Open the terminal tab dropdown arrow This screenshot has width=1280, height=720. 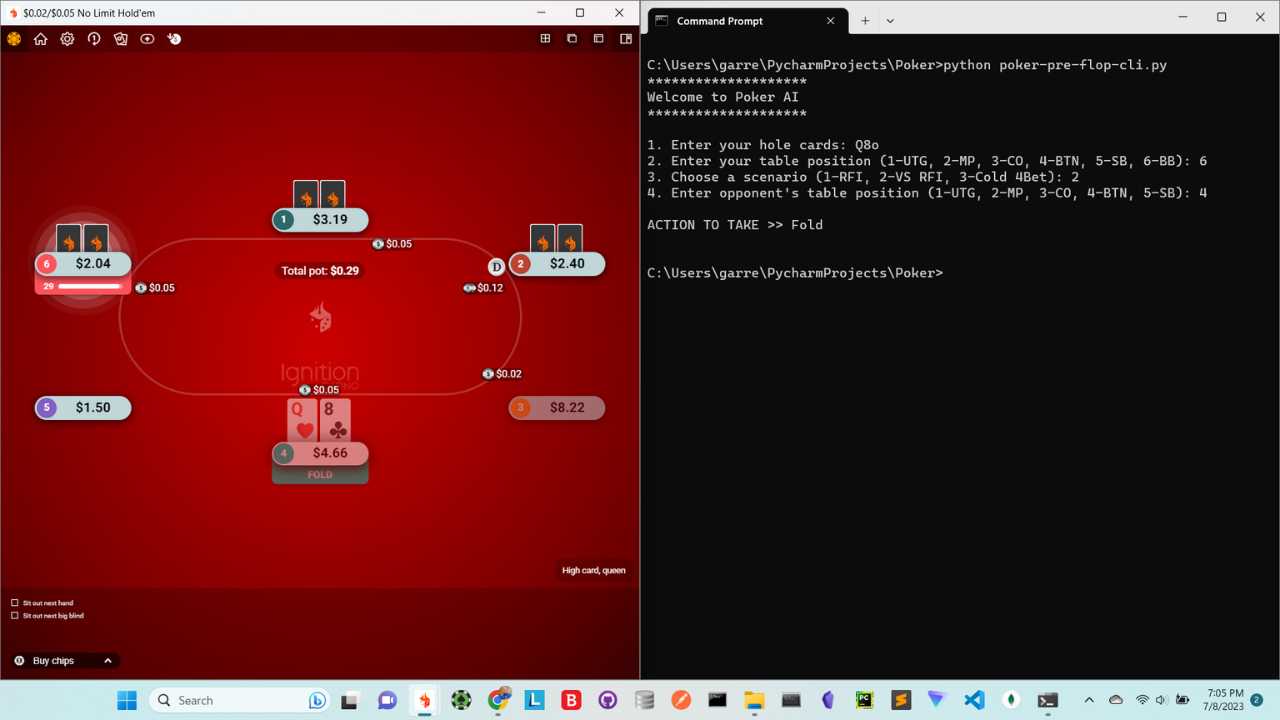pyautogui.click(x=890, y=21)
